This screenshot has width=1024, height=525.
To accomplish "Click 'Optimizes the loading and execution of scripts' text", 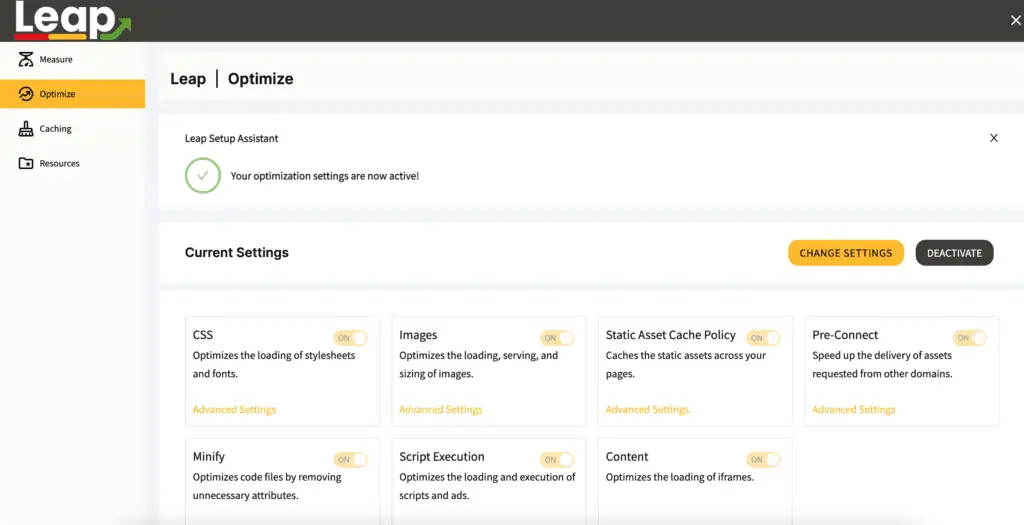I will click(487, 486).
